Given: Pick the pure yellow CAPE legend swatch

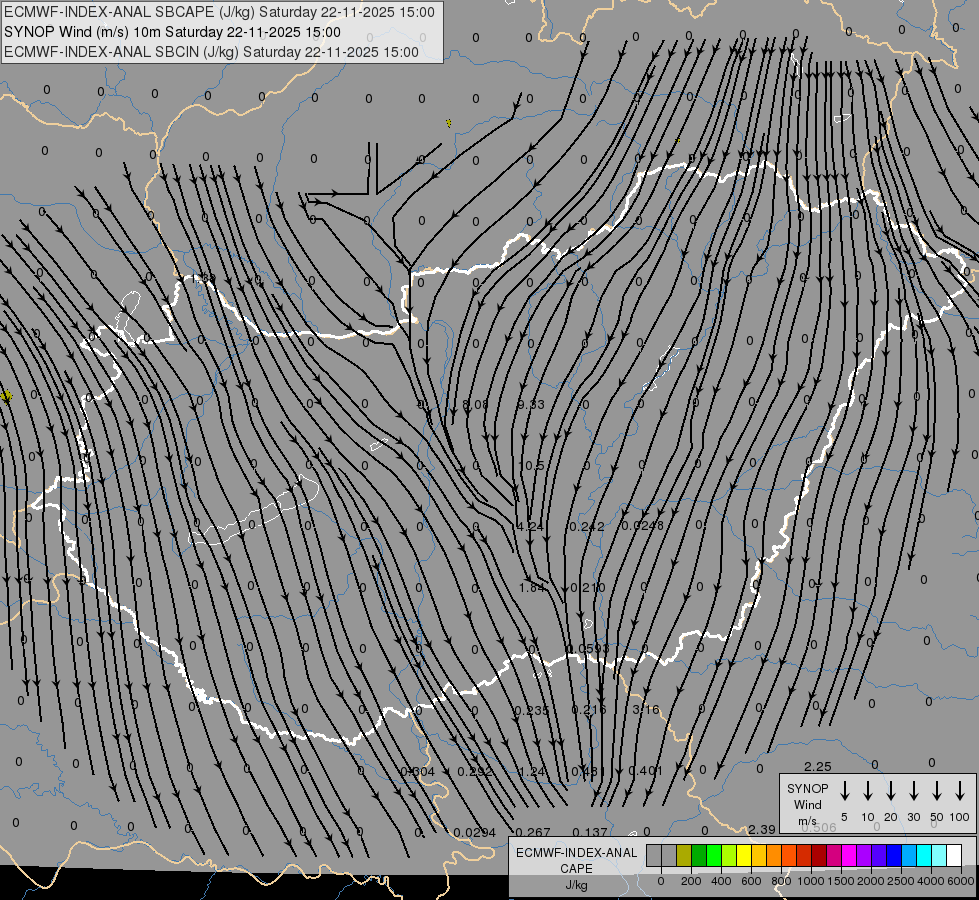Looking at the screenshot, I should coord(744,856).
